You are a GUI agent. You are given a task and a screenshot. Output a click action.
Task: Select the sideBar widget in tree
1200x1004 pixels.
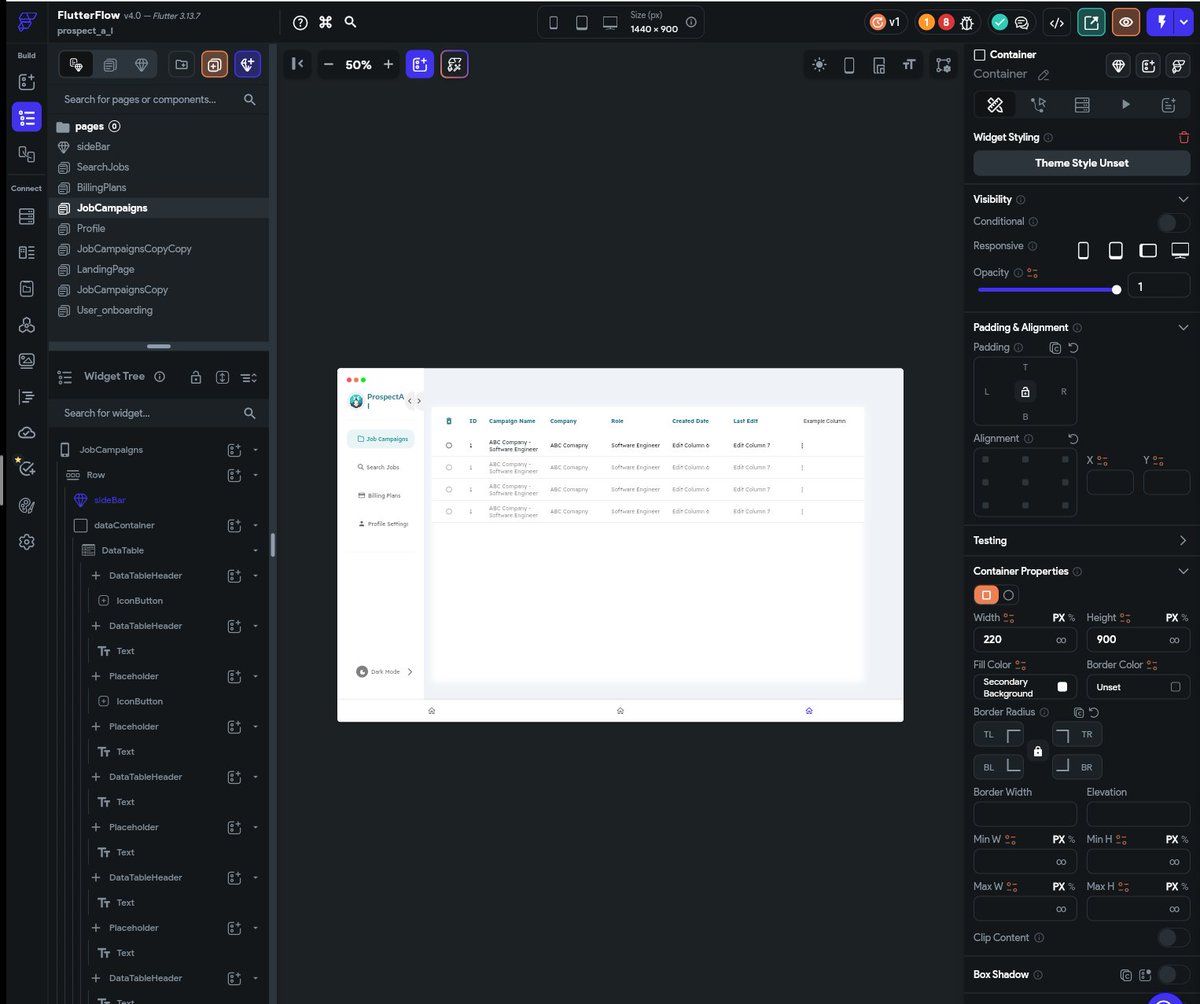[x=110, y=500]
